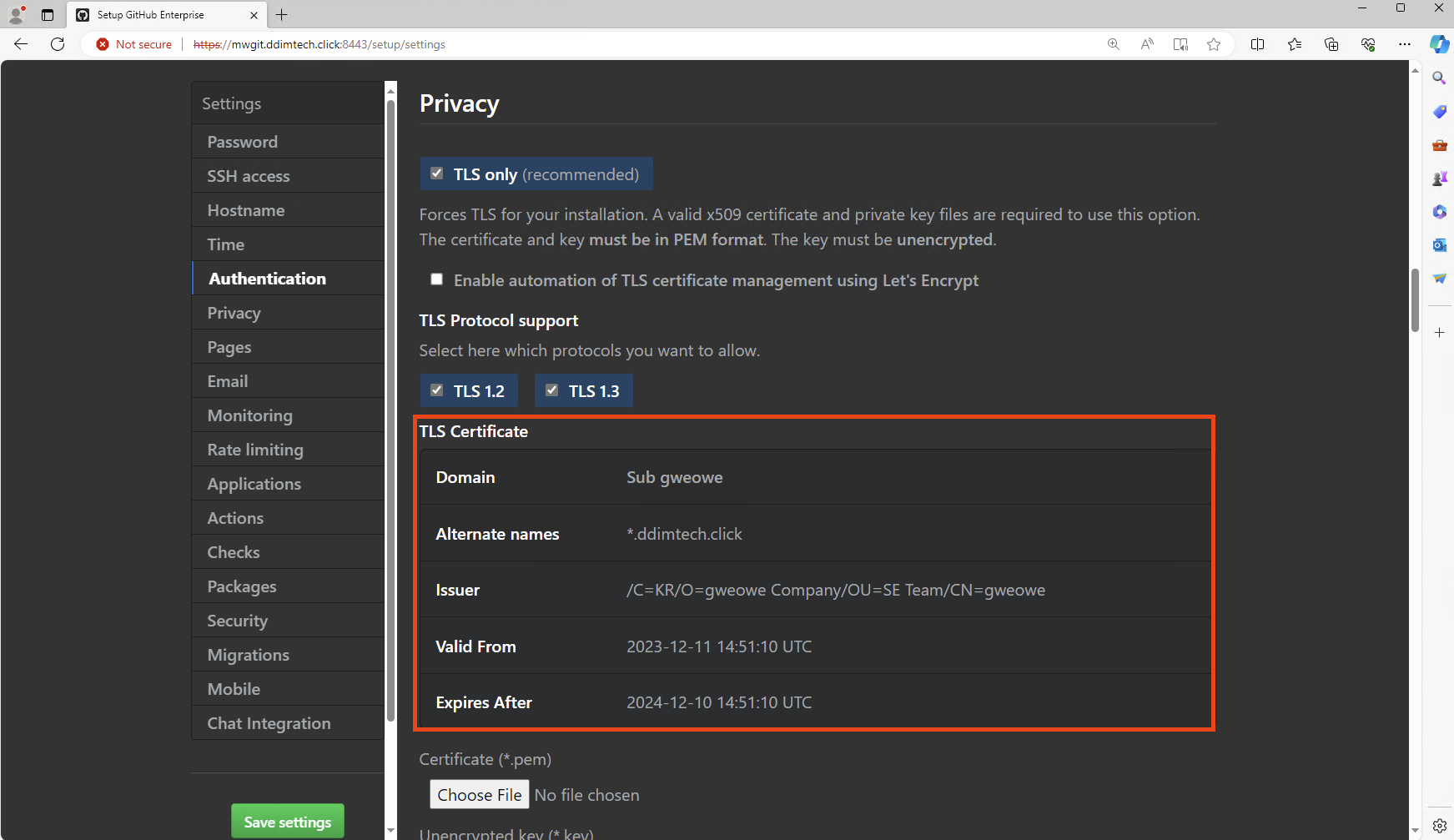Open the Pages settings section

point(288,347)
